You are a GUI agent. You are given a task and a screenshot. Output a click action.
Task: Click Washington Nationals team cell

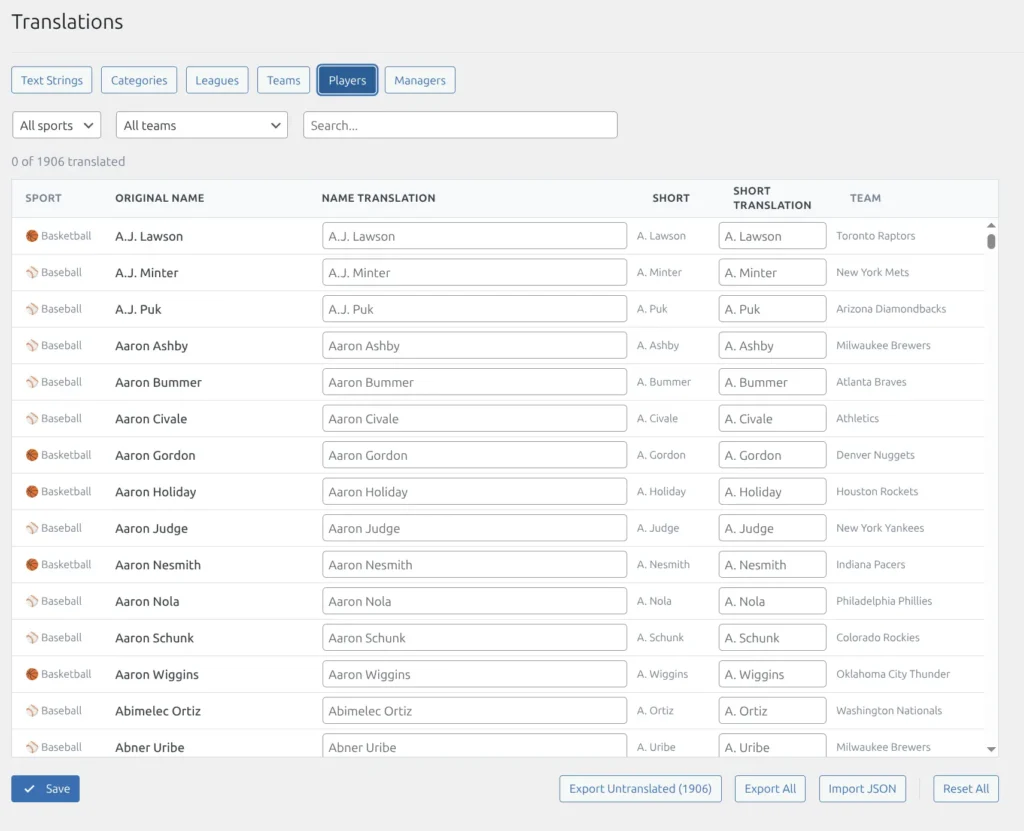point(889,711)
